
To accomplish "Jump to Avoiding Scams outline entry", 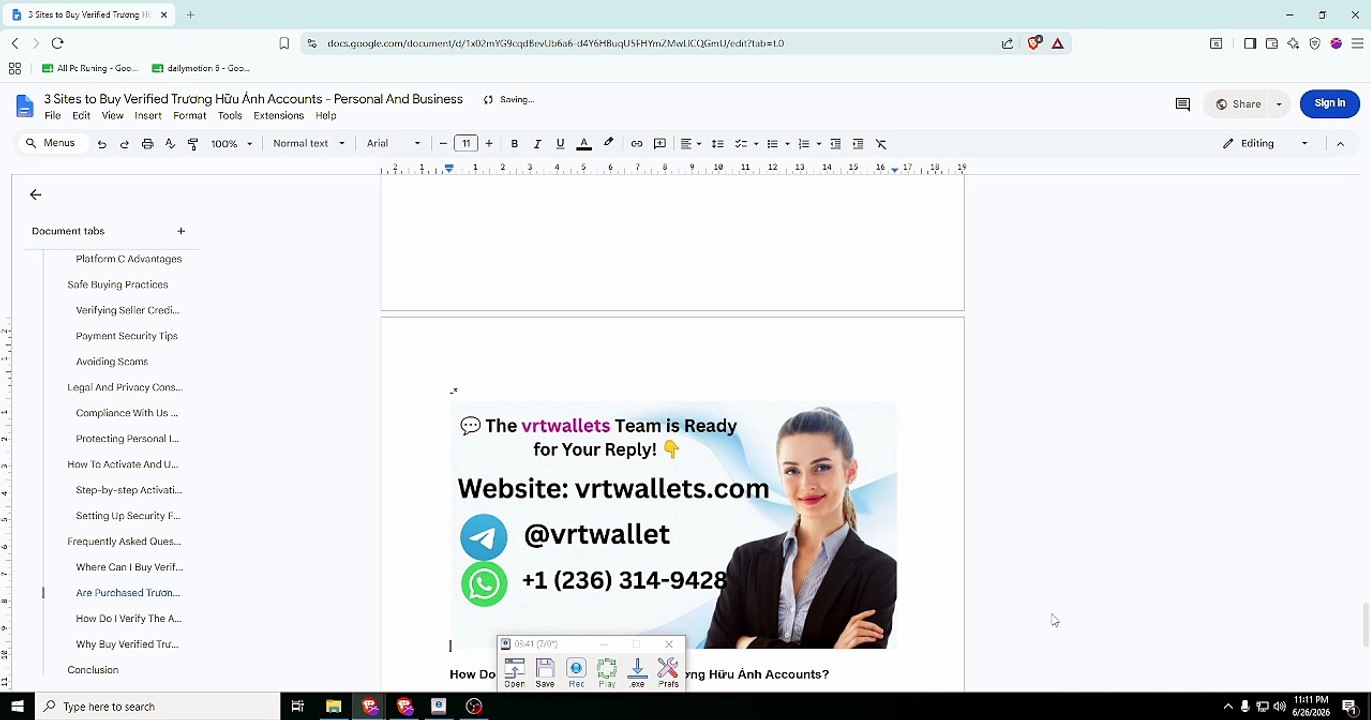I will 112,362.
